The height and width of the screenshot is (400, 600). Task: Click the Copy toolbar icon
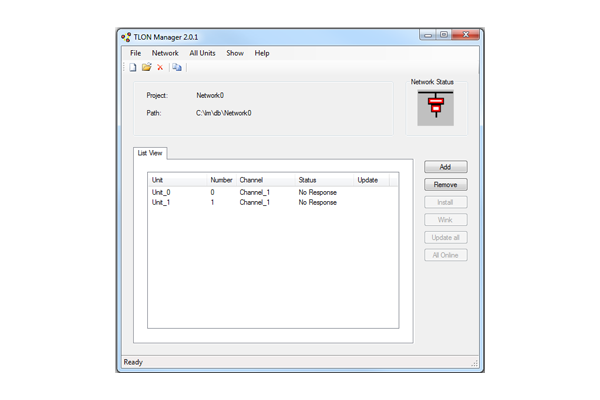(177, 68)
